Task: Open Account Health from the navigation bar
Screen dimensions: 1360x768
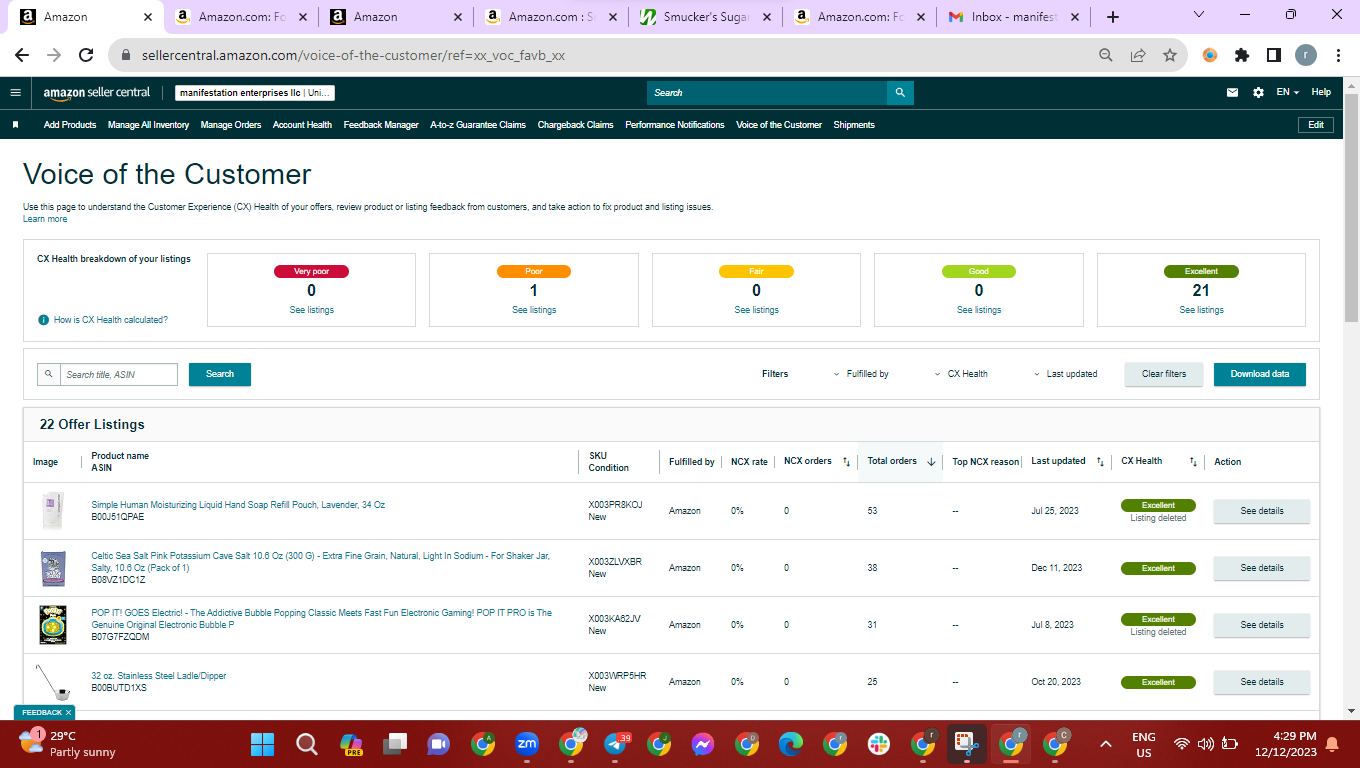Action: click(302, 125)
